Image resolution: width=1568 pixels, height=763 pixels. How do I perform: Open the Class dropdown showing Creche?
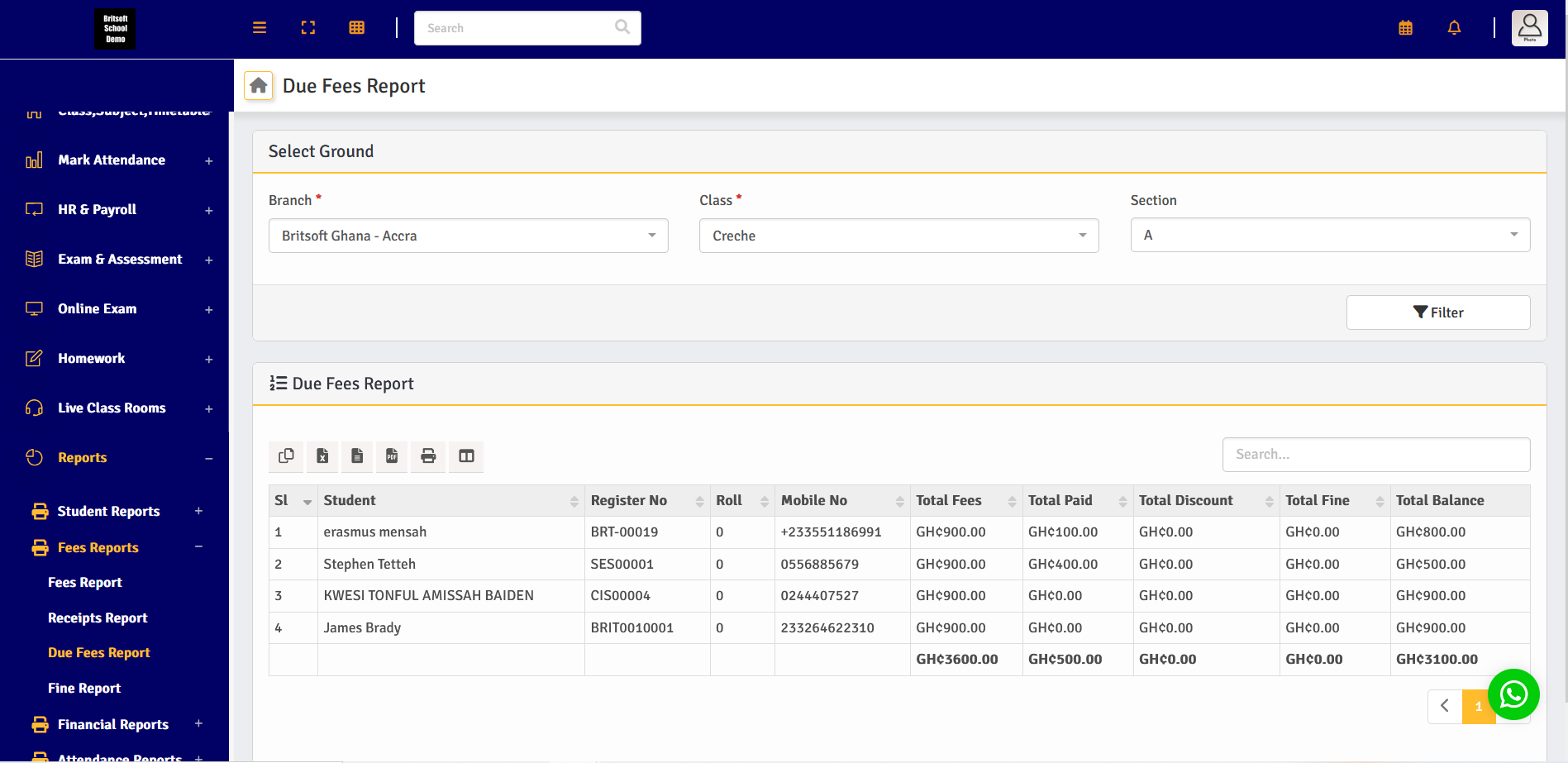point(898,236)
